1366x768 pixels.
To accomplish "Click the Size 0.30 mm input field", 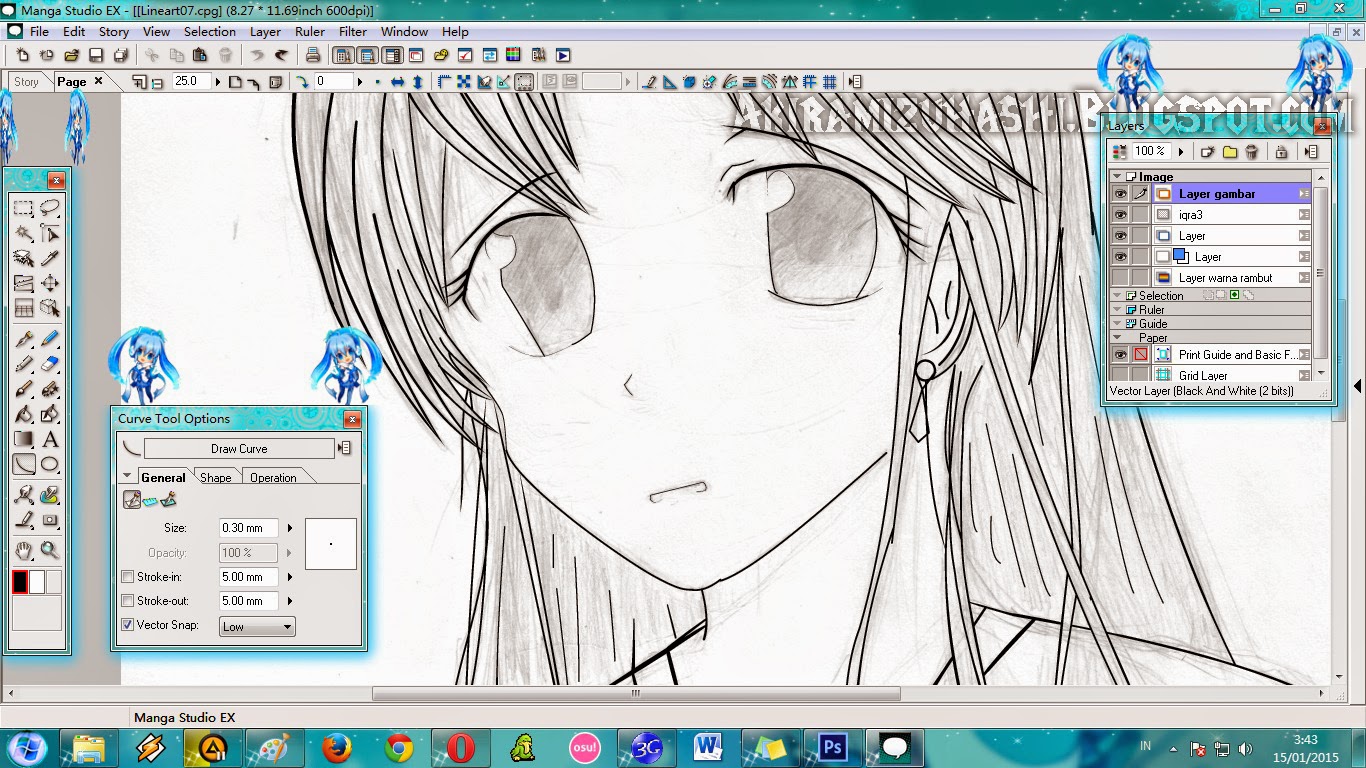I will 248,528.
